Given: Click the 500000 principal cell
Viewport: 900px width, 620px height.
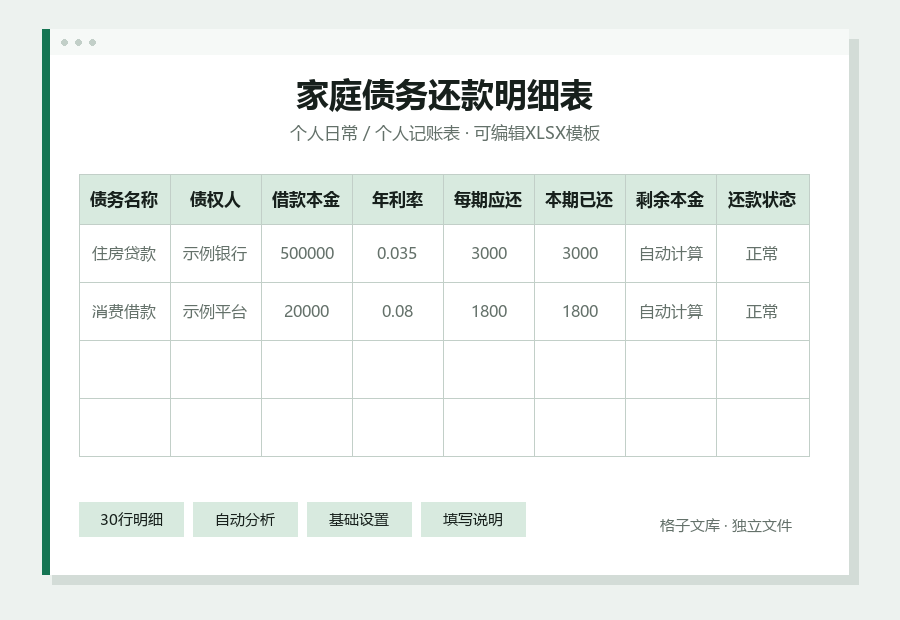Looking at the screenshot, I should coord(307,253).
